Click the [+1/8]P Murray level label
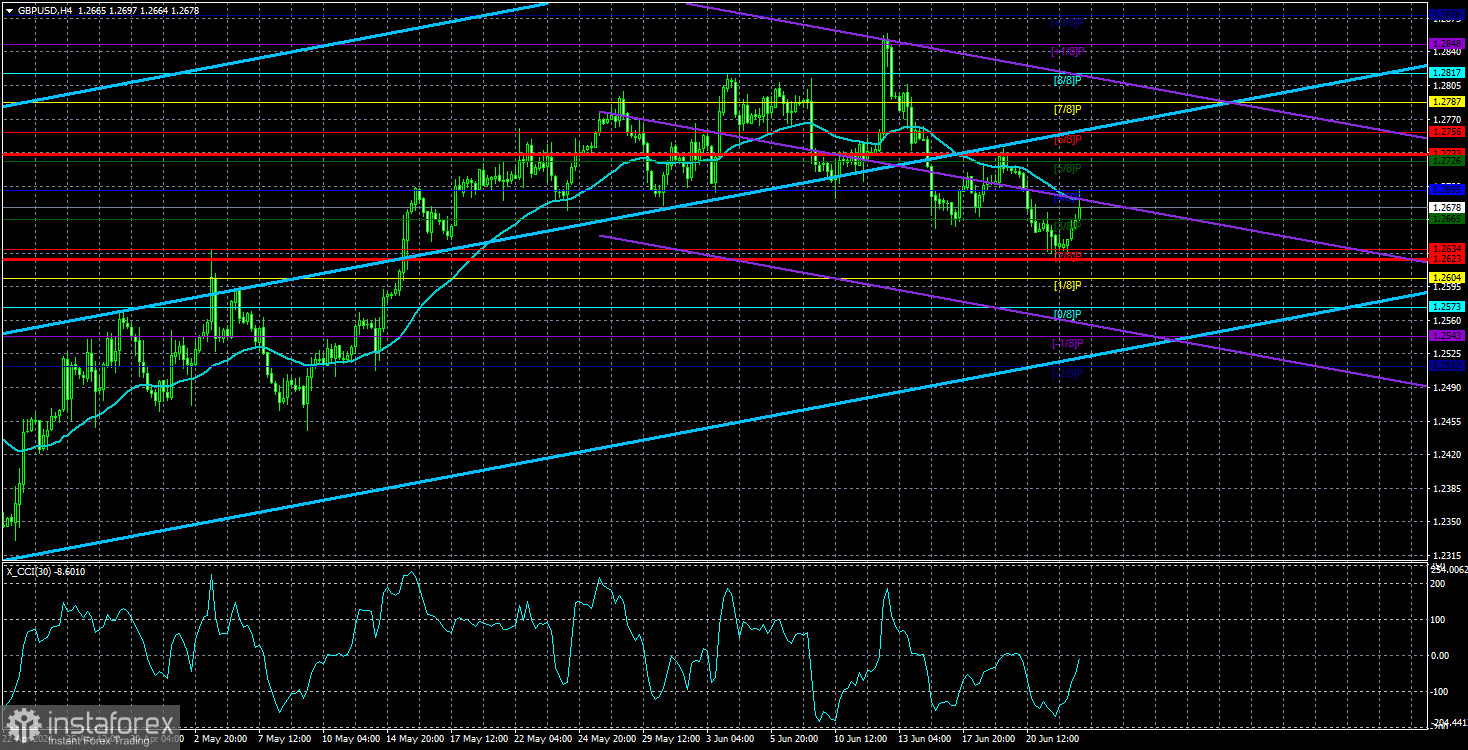The image size is (1468, 750). (x=1067, y=51)
